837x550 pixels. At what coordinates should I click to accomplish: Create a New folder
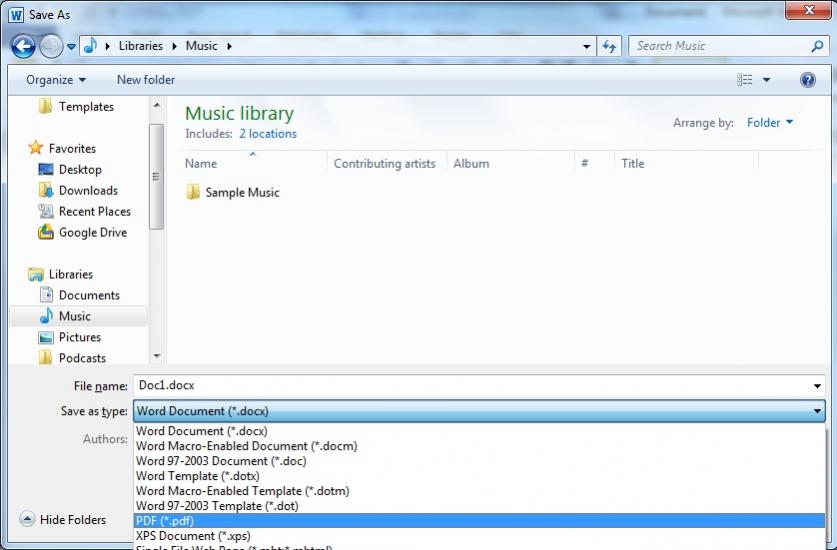[146, 80]
